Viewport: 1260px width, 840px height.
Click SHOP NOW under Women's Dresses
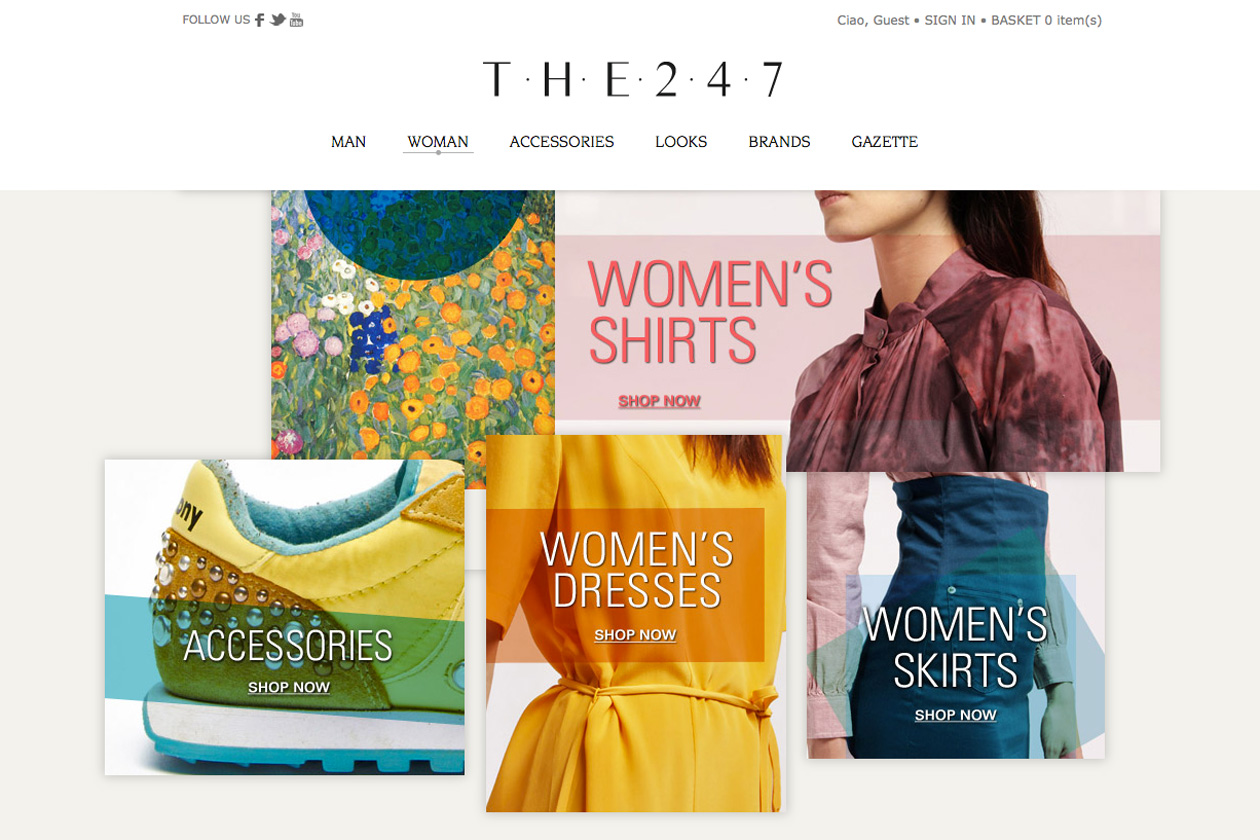(x=635, y=635)
